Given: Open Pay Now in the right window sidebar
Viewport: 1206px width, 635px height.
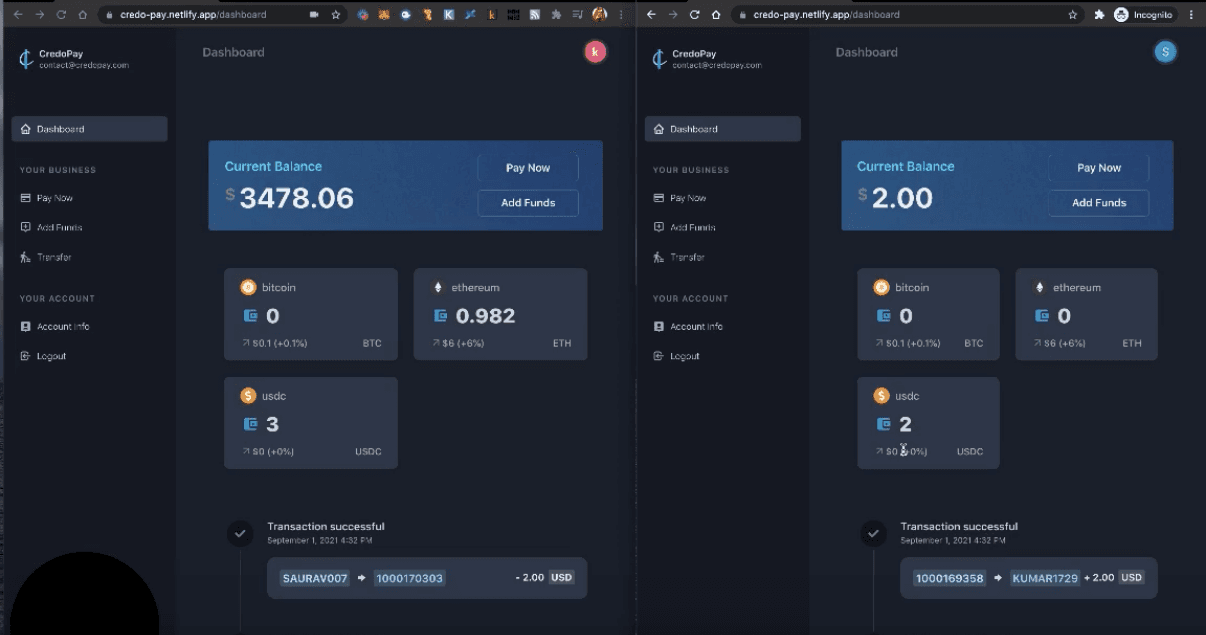Looking at the screenshot, I should (x=680, y=198).
